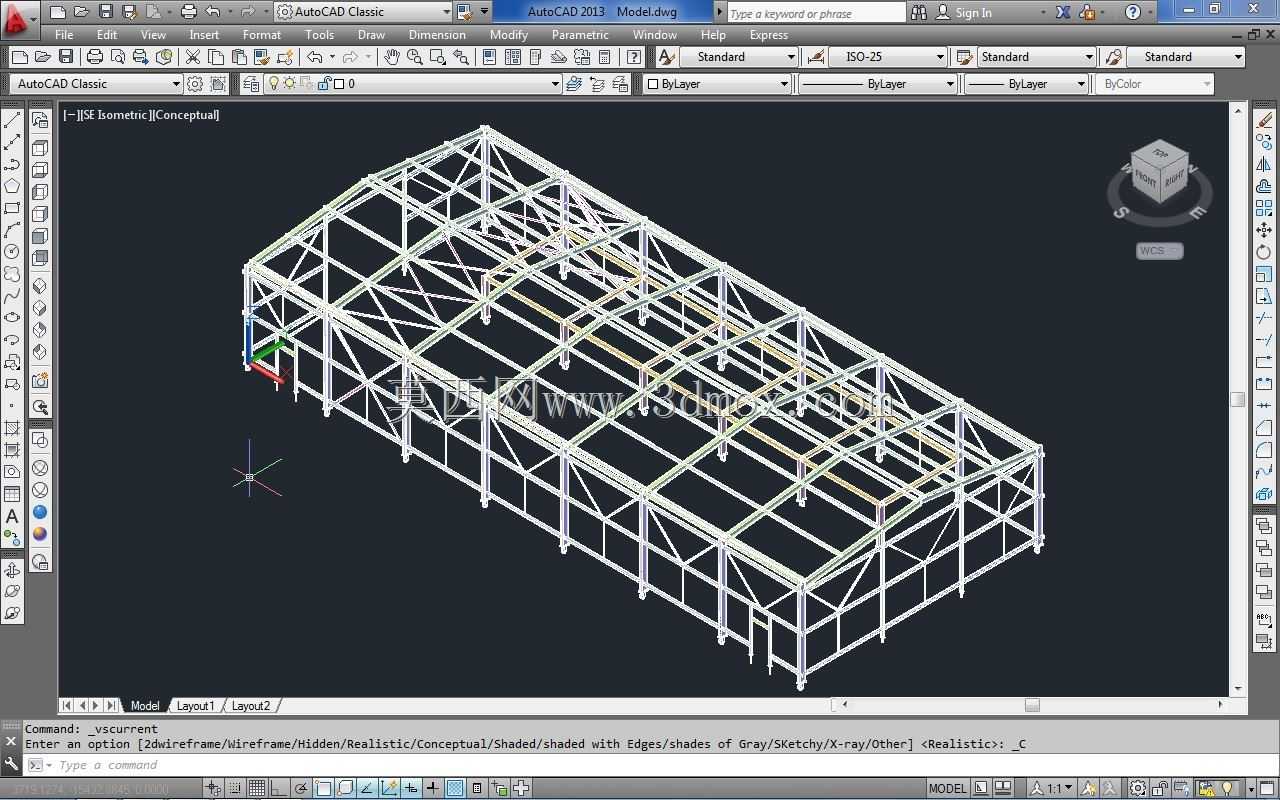Screen dimensions: 1280x800
Task: Open the QuickCalc calculator icon
Action: (x=605, y=57)
